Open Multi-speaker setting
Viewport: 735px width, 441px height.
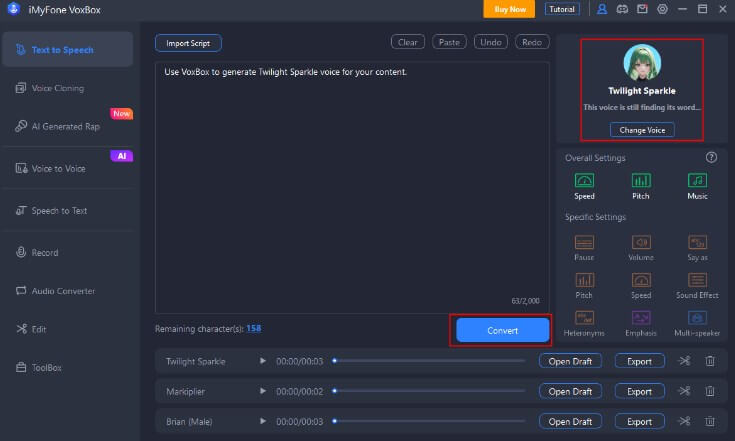pyautogui.click(x=697, y=324)
